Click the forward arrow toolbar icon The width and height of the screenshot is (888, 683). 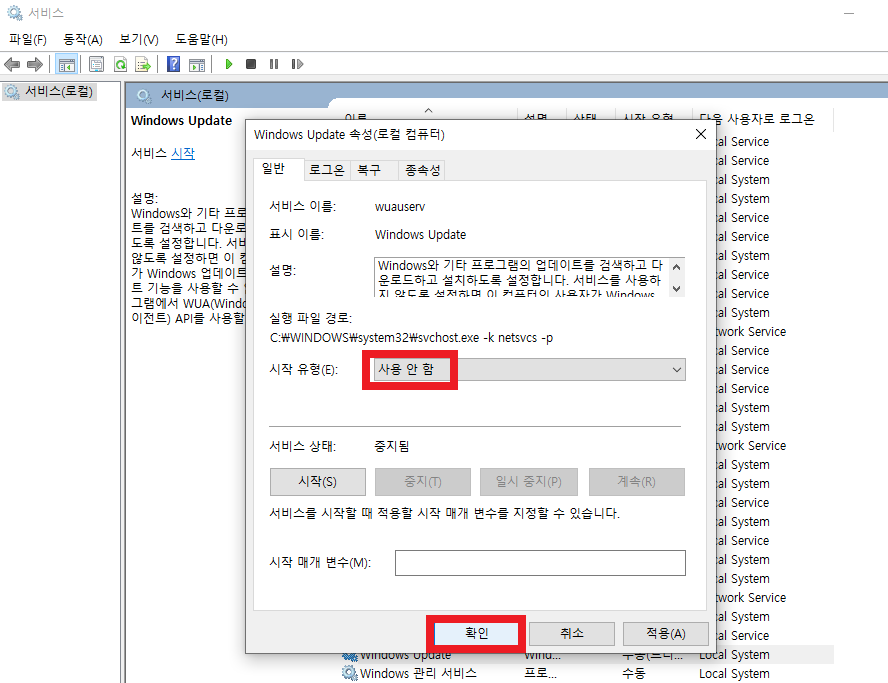coord(35,65)
